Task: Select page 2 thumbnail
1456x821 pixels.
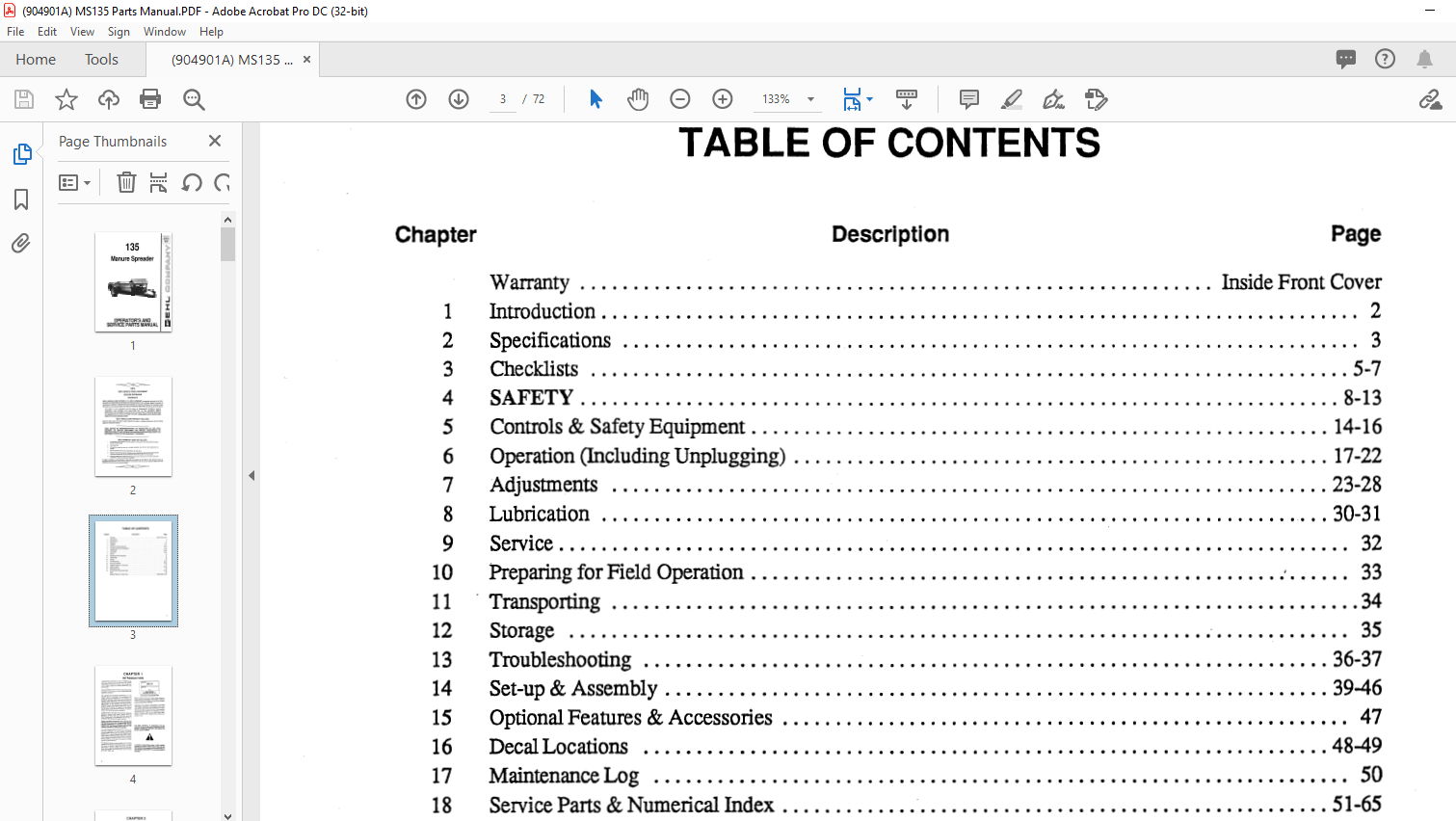Action: point(133,427)
